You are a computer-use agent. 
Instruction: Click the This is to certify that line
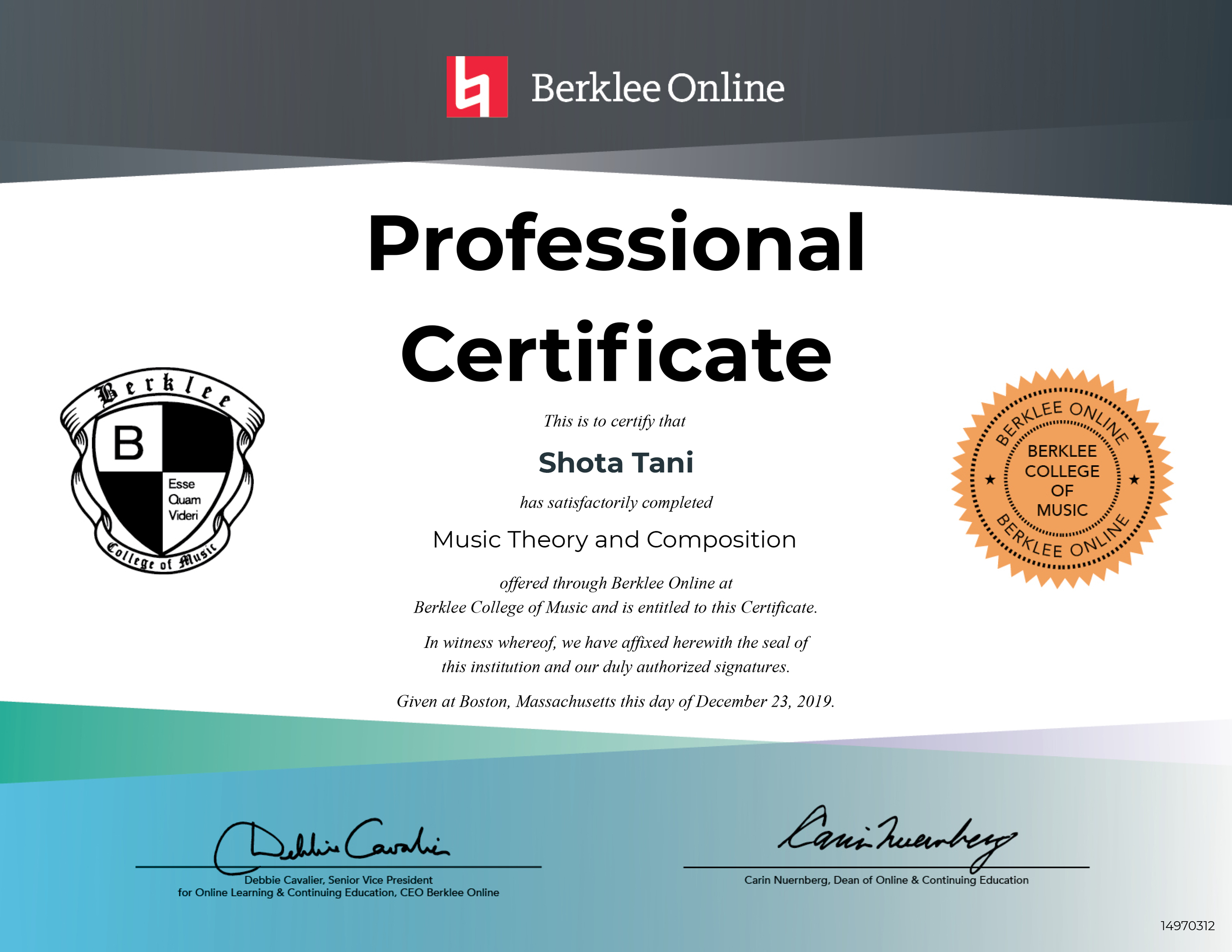[614, 422]
